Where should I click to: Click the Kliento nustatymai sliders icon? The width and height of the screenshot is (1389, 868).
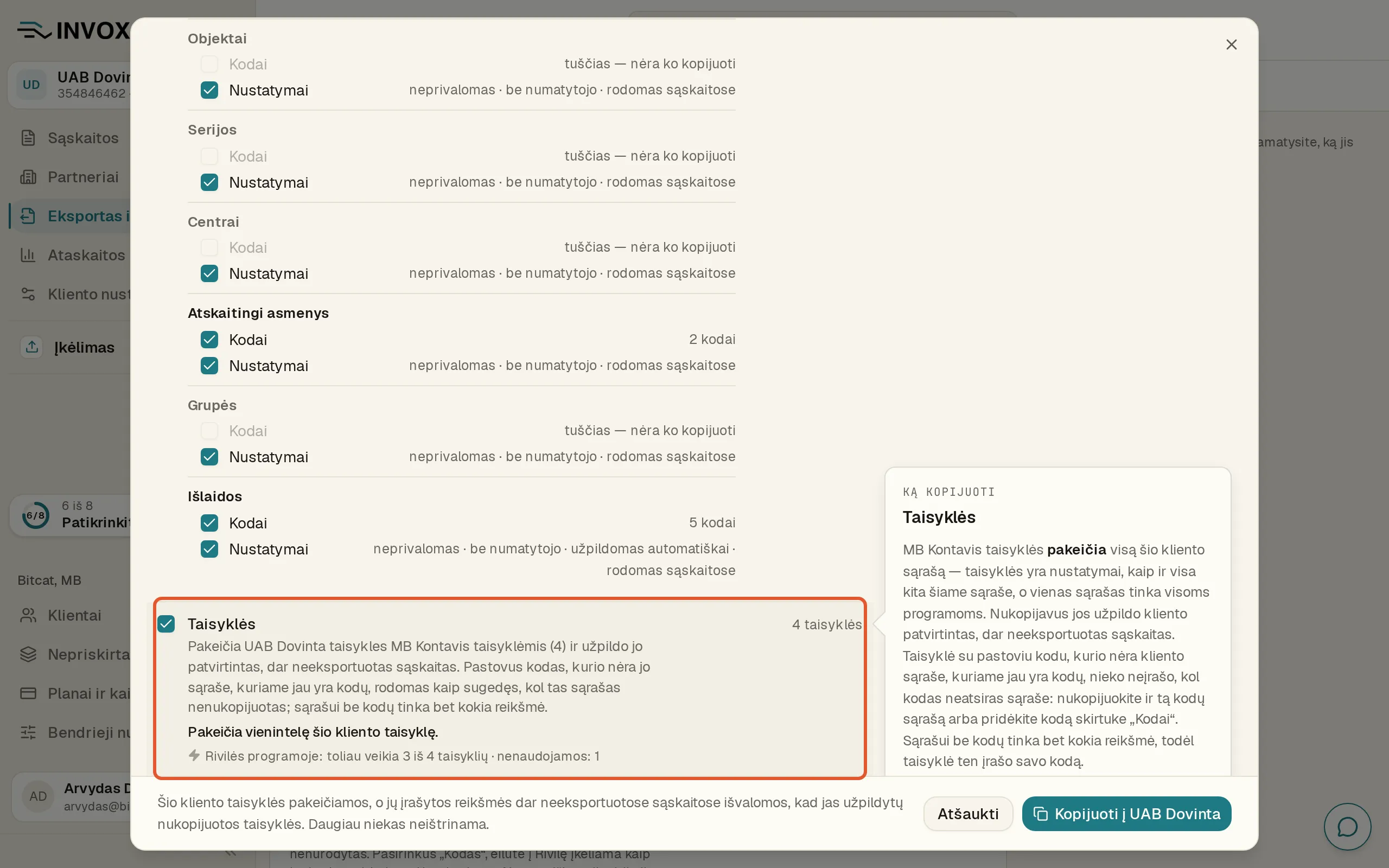pyautogui.click(x=28, y=294)
